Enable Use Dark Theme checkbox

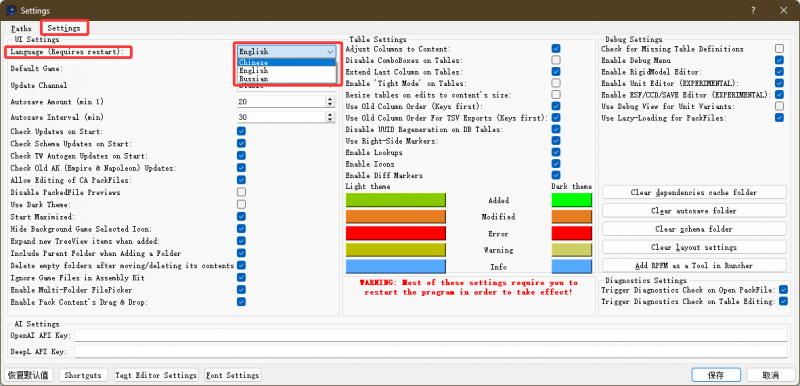pos(241,204)
